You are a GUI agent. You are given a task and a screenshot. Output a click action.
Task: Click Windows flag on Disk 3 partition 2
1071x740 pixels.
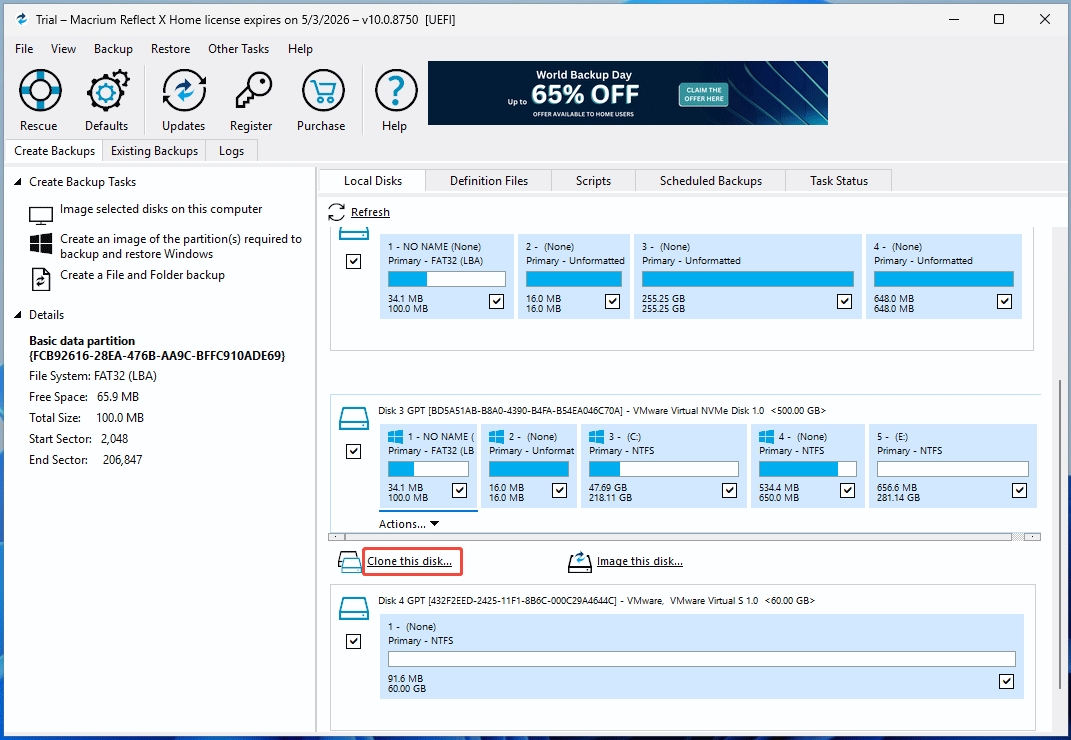[x=497, y=437]
